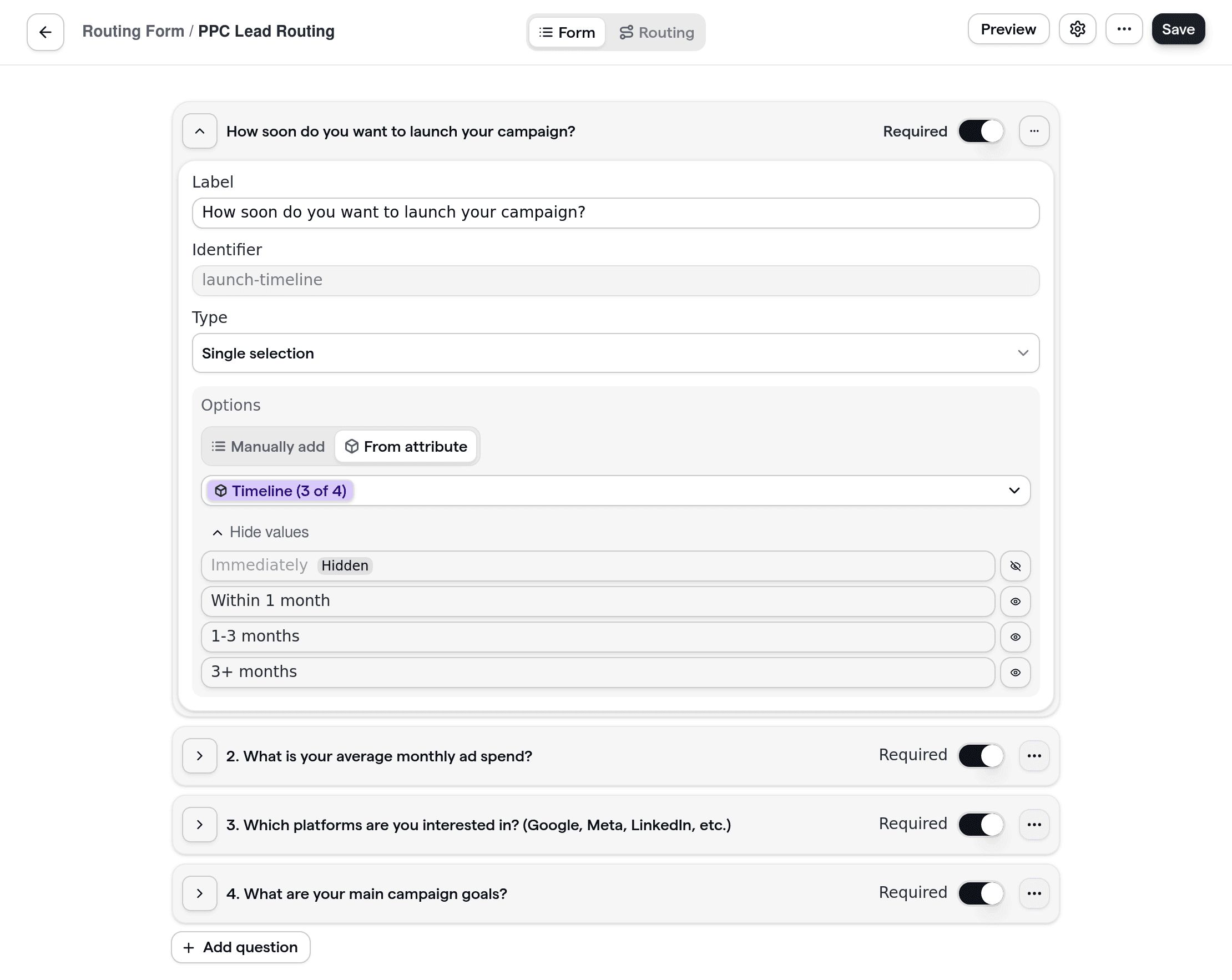Disable the Required toggle for the first question
Viewport: 1232px width, 980px height.
(x=981, y=131)
